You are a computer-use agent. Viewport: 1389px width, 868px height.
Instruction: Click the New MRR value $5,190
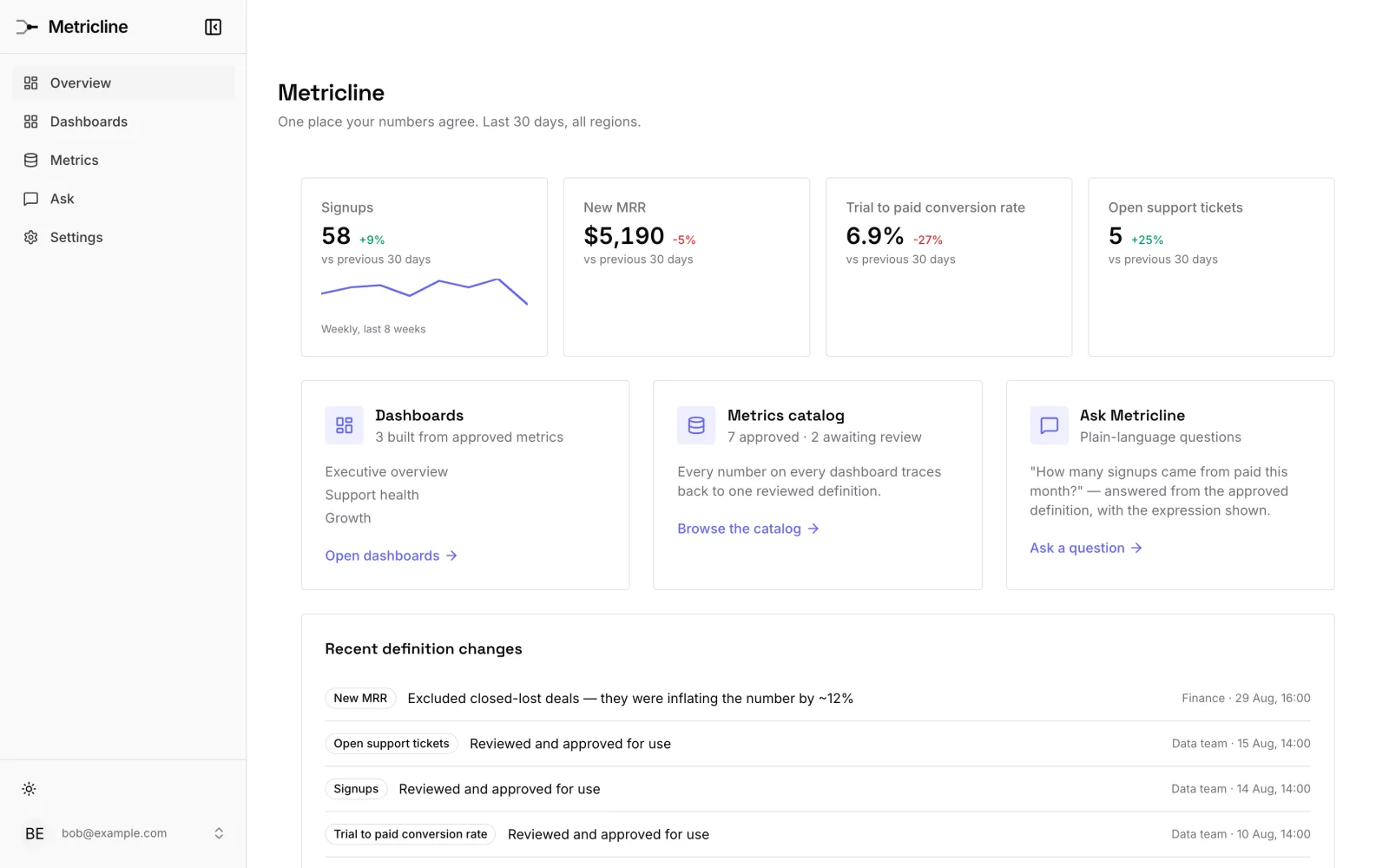(624, 236)
